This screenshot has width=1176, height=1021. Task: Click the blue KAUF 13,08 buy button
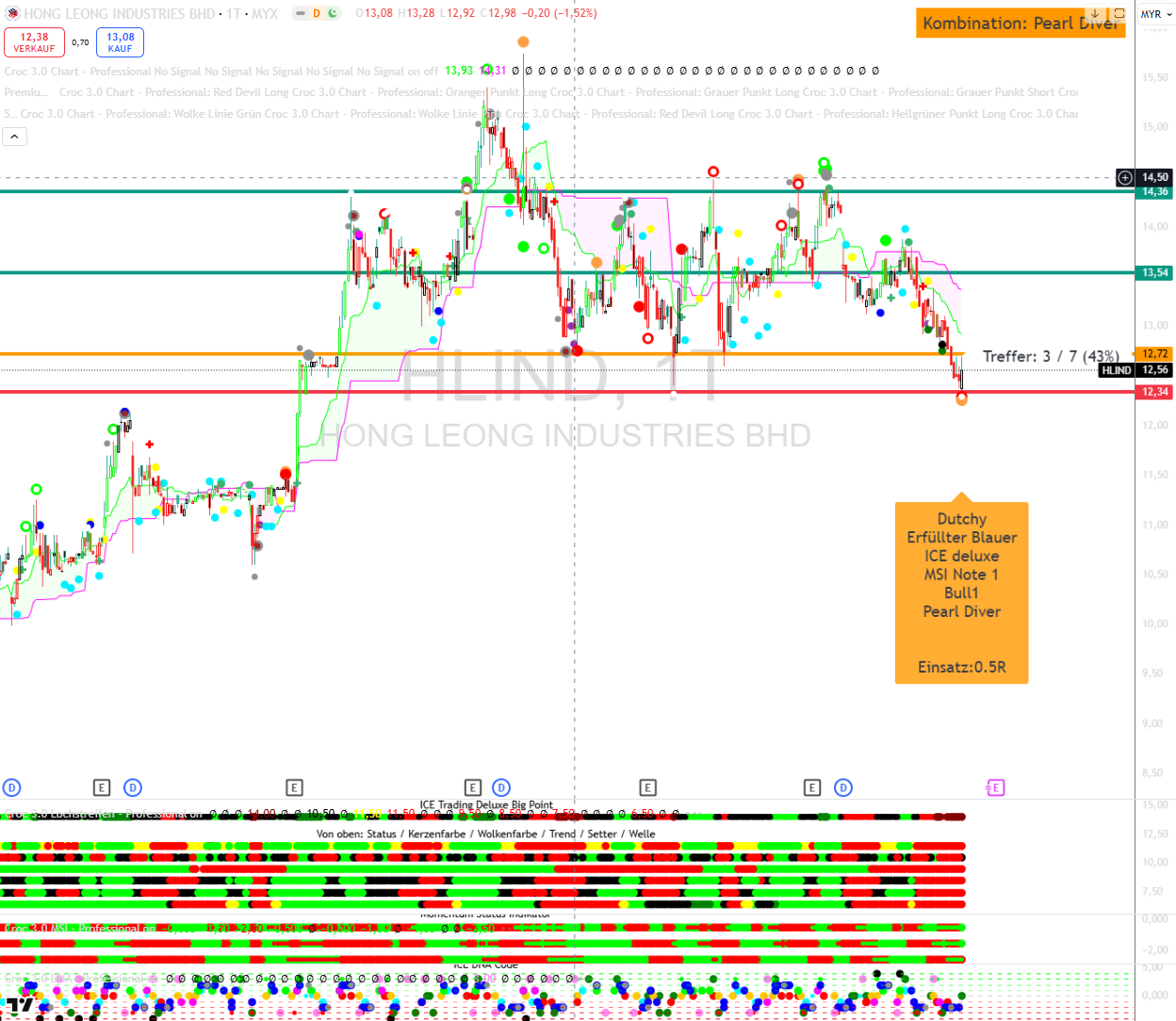click(120, 42)
